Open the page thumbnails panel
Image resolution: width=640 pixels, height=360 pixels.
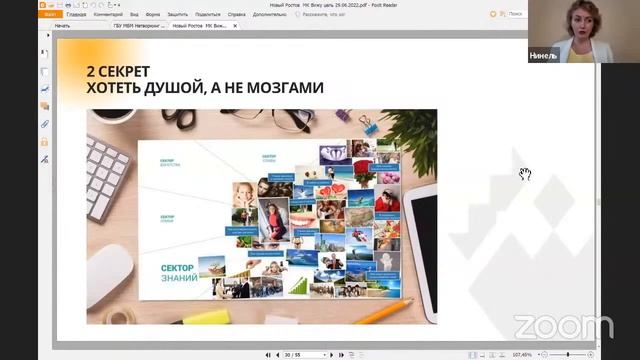point(44,71)
